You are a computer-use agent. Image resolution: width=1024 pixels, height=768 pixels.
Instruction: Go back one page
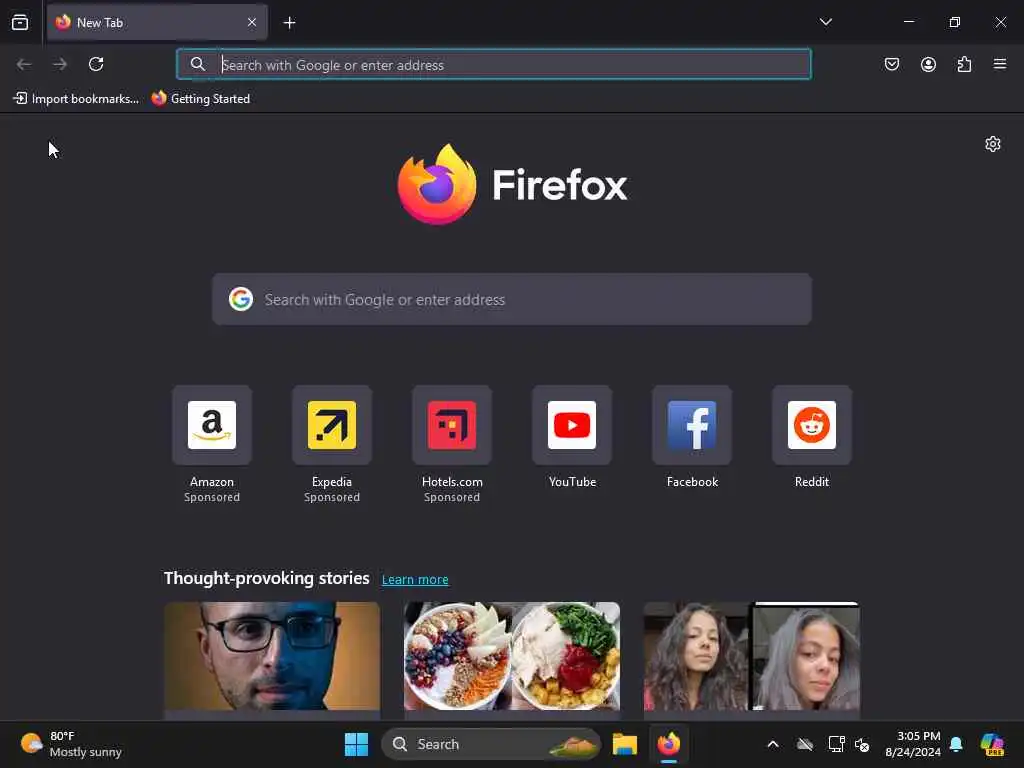pos(24,64)
